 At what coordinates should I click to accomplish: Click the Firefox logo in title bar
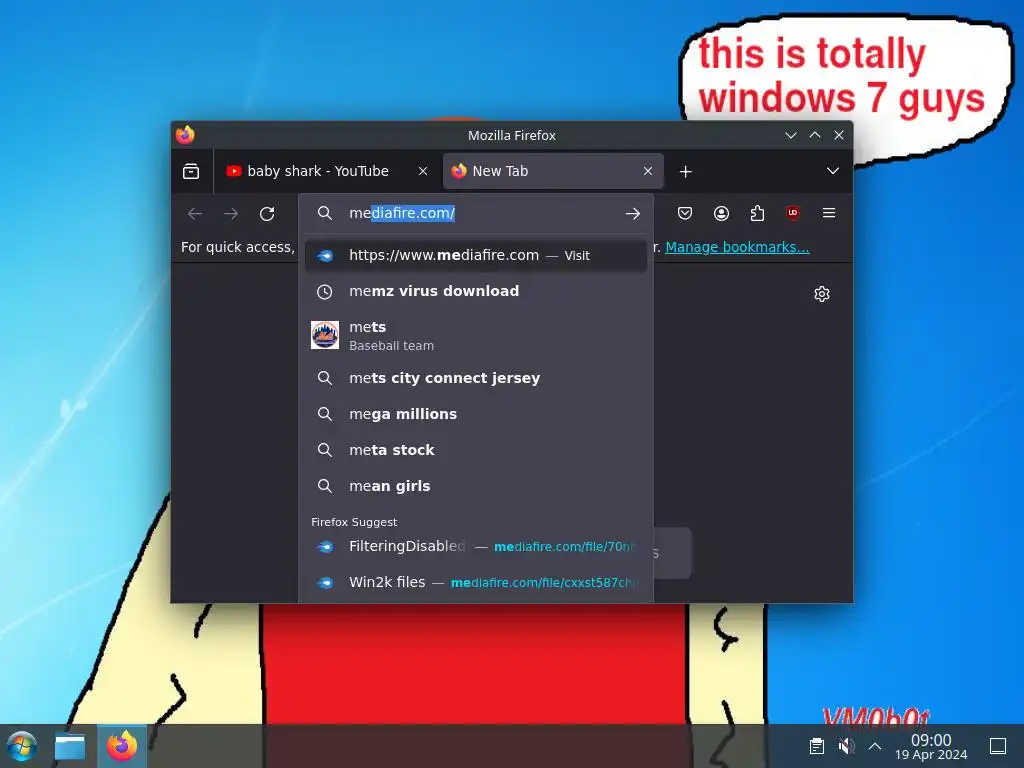coord(185,135)
